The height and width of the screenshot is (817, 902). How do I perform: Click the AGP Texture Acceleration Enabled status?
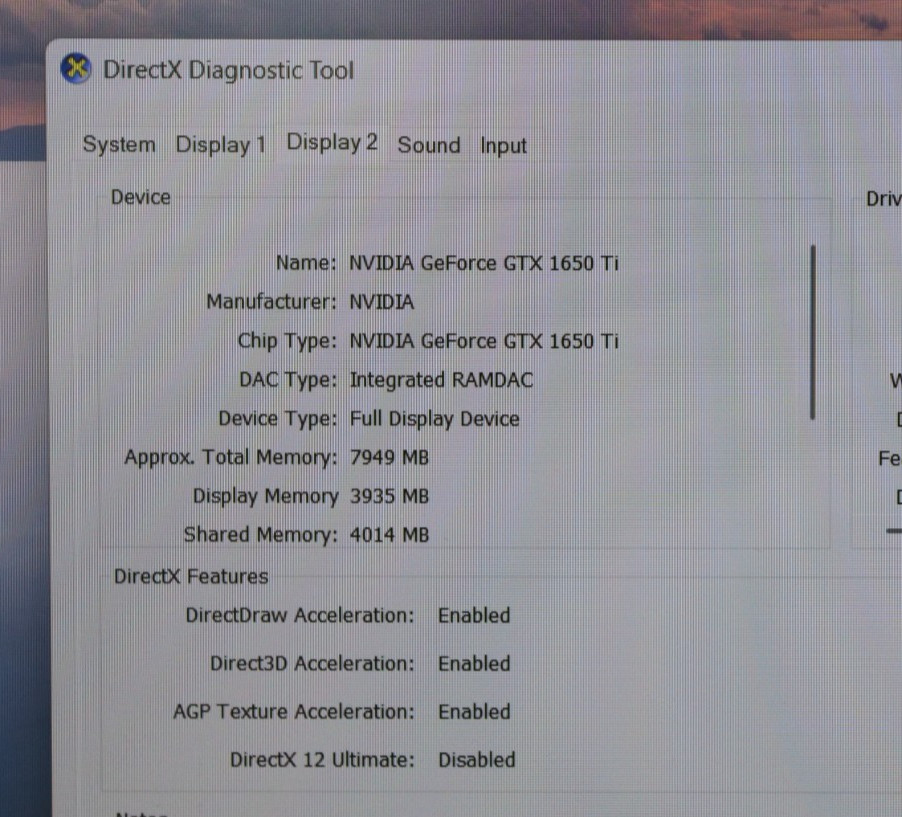coord(474,712)
